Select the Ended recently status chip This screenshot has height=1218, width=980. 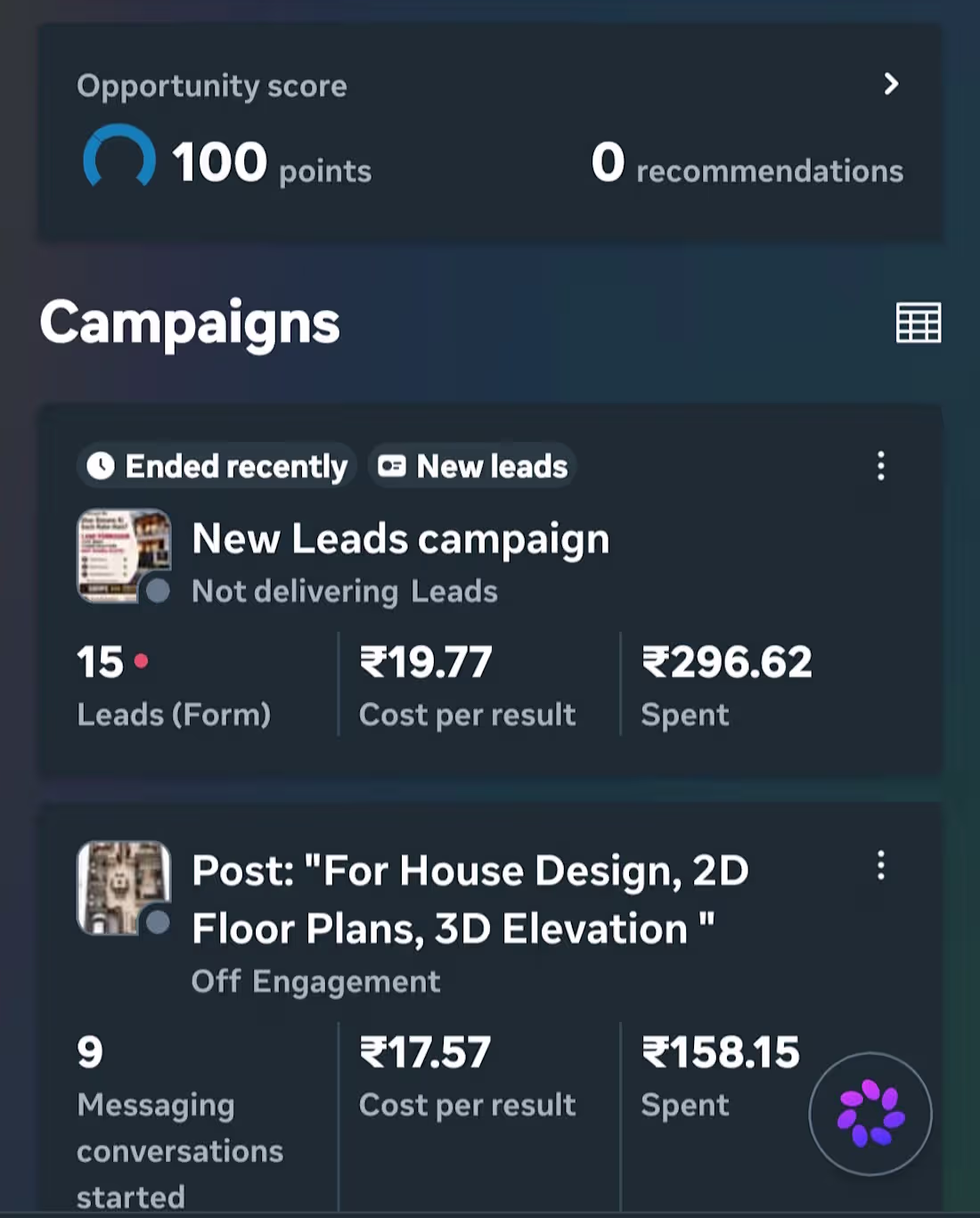pos(216,466)
